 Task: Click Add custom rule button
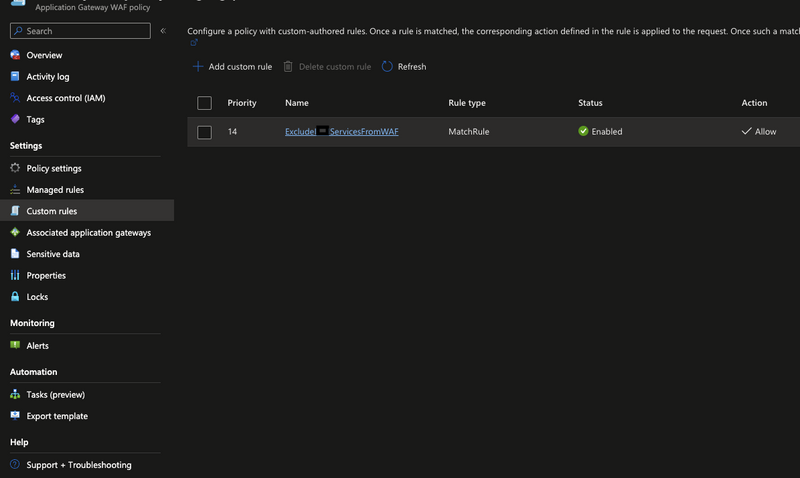coord(232,67)
